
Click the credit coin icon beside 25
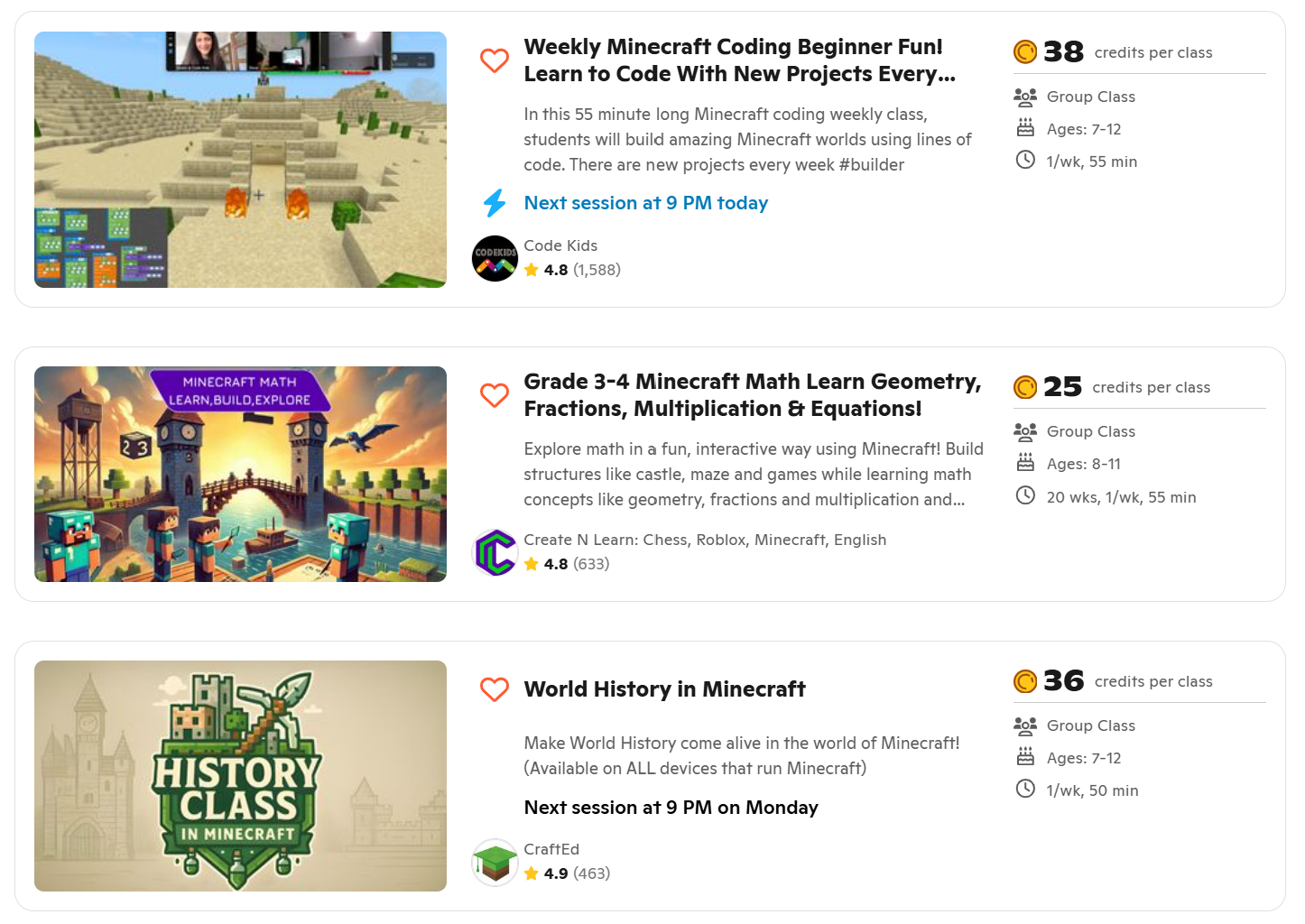point(1025,387)
